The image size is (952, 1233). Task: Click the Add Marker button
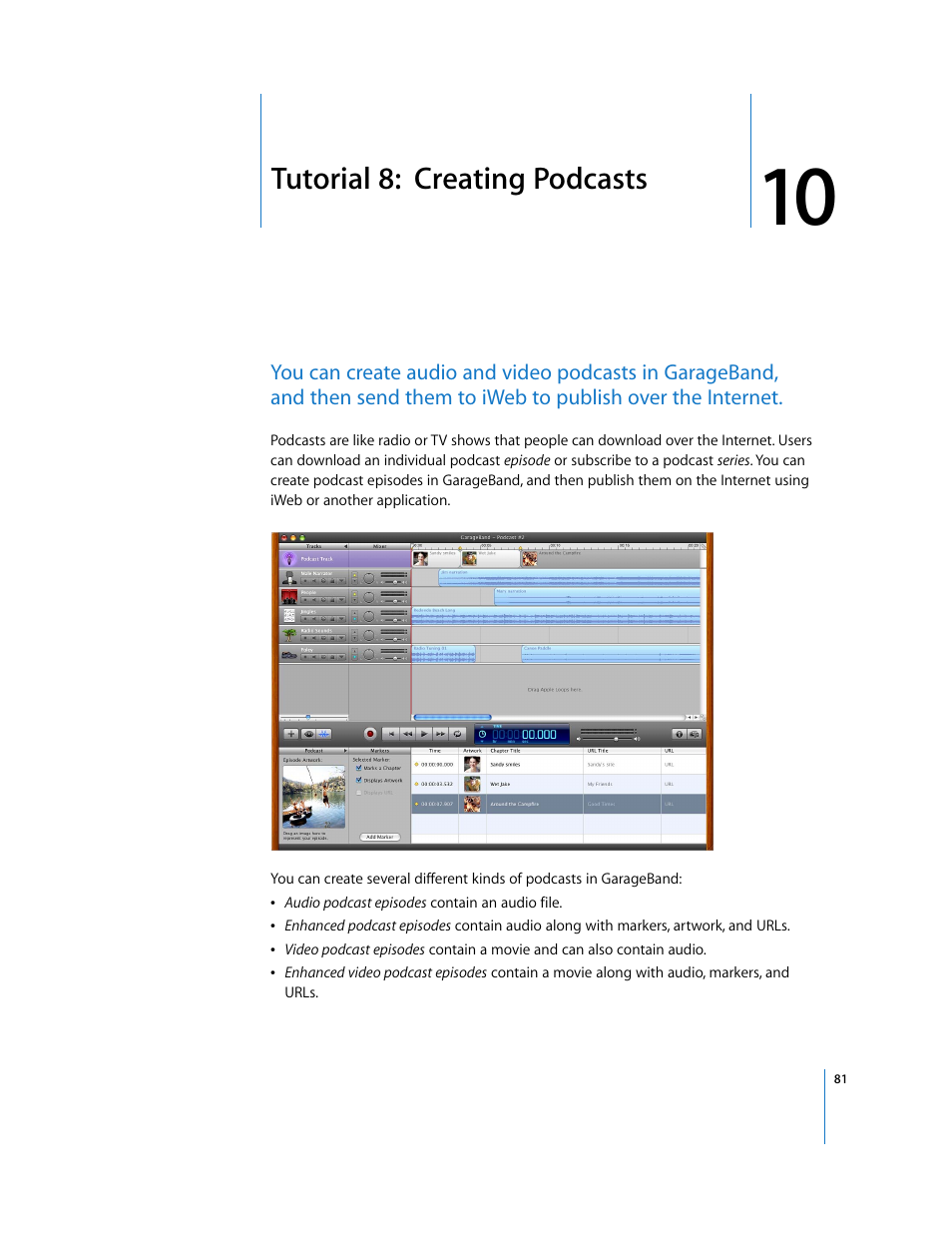click(380, 837)
